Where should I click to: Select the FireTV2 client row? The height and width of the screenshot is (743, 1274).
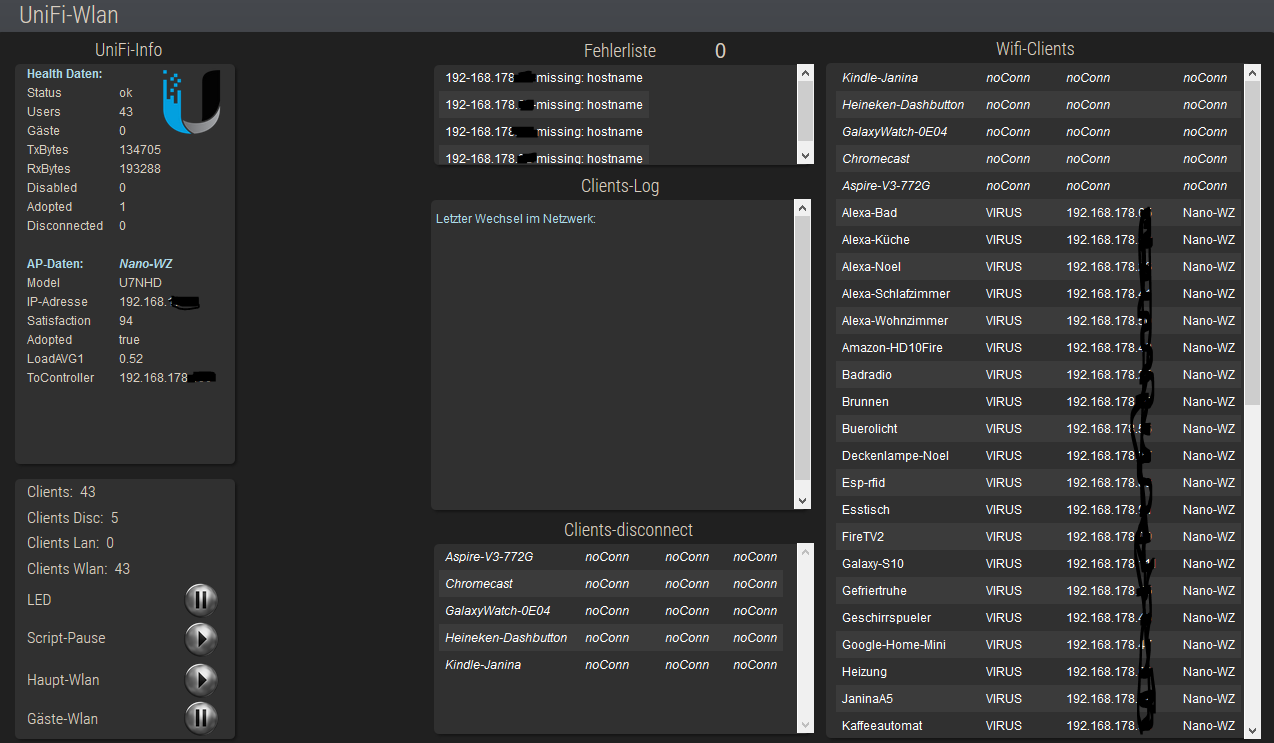pyautogui.click(x=1040, y=537)
